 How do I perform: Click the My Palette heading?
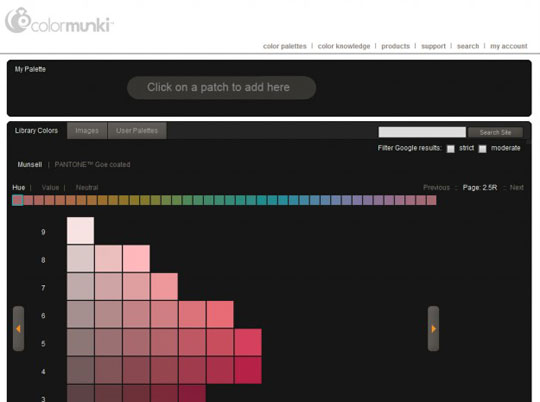(x=30, y=69)
